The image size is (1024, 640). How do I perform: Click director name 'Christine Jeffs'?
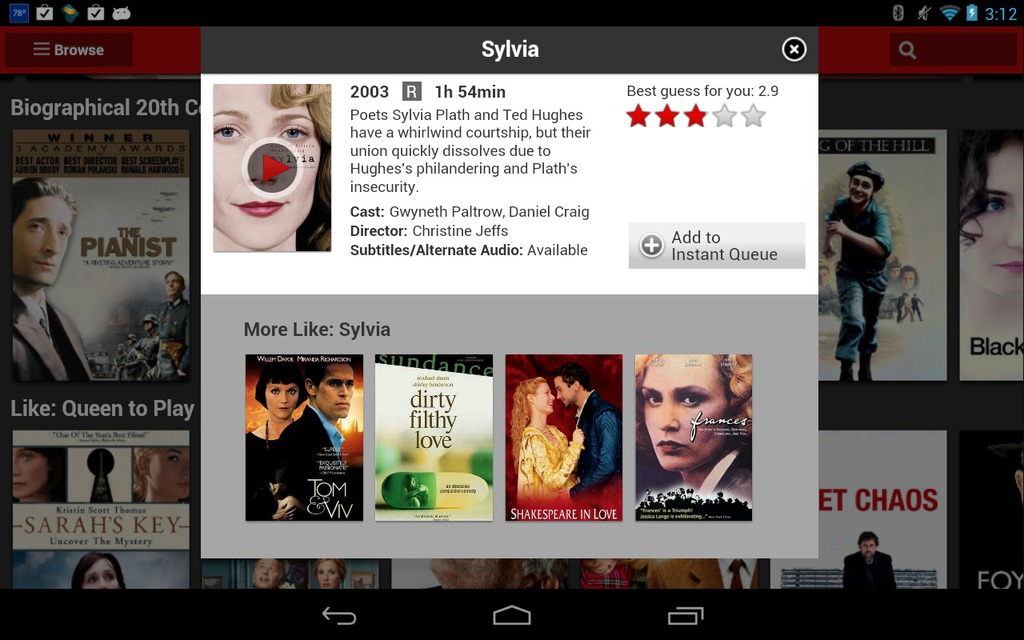460,231
